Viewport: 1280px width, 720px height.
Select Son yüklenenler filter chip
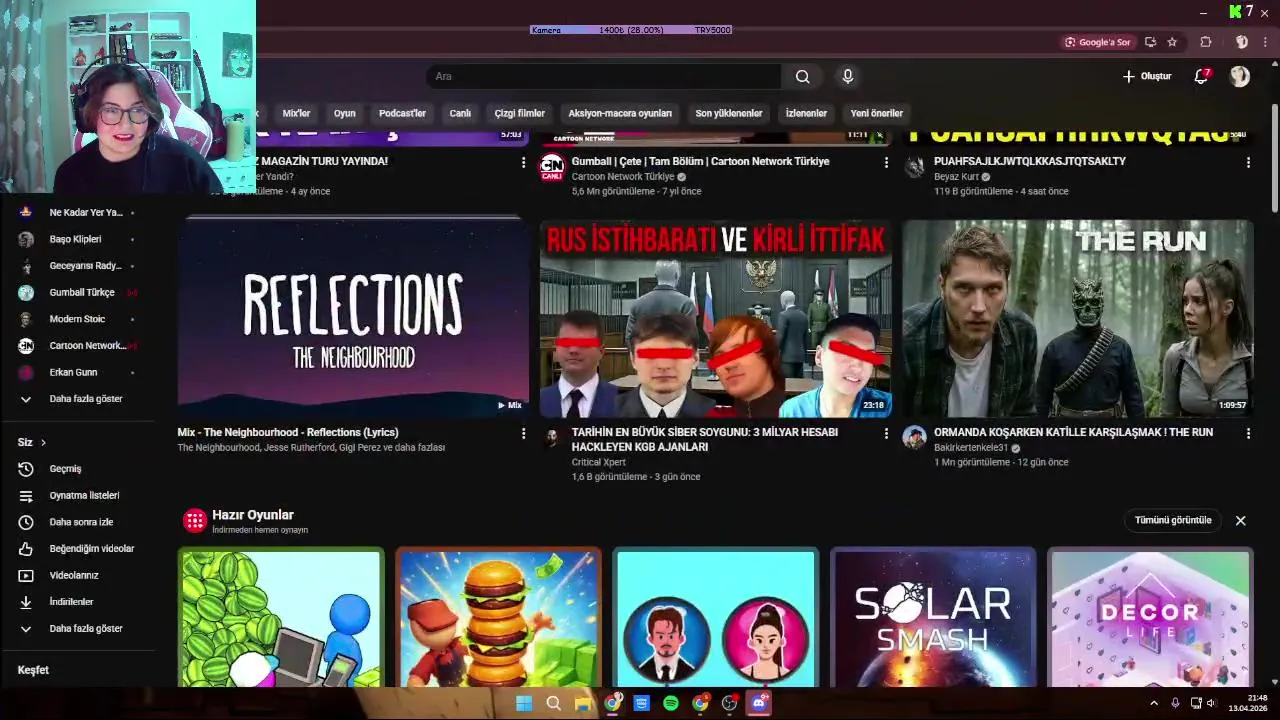(729, 114)
